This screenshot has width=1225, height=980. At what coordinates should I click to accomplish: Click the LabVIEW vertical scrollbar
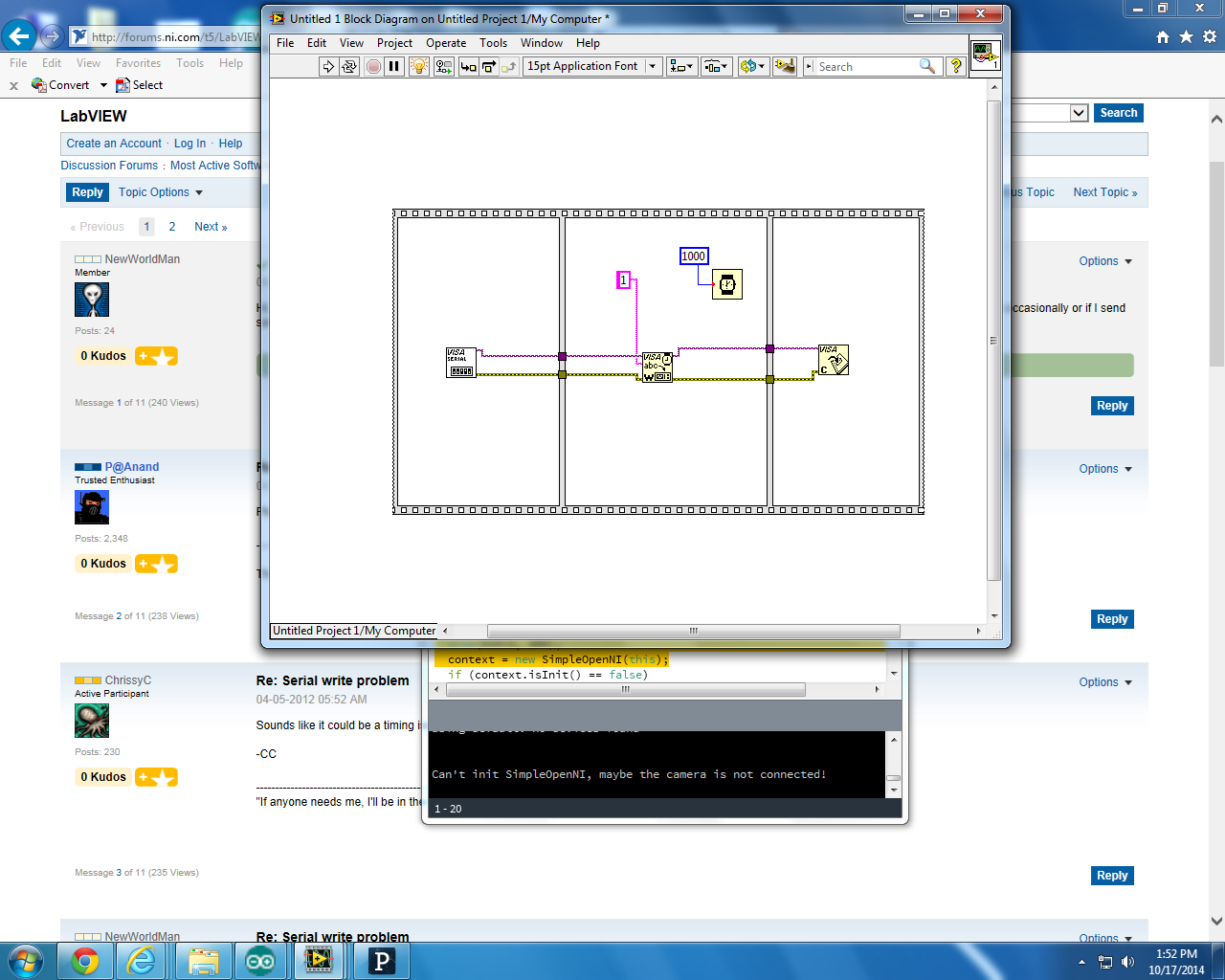pos(993,340)
